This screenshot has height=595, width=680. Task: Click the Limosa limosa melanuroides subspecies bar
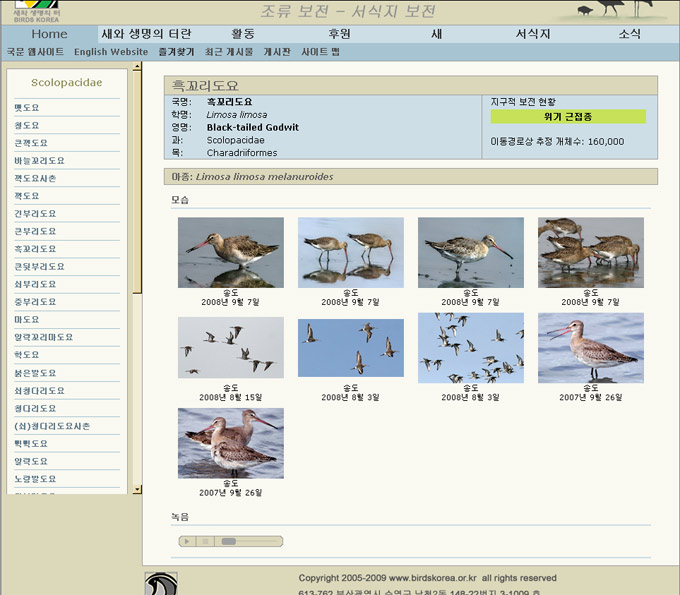pos(411,177)
